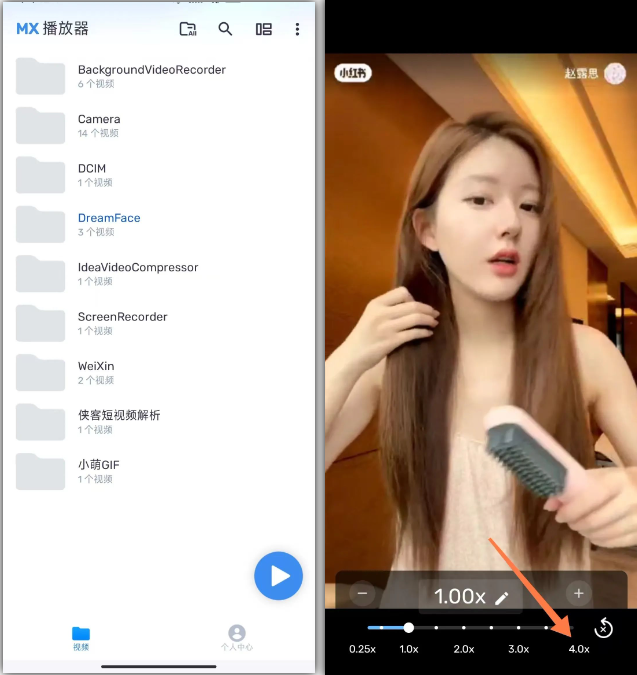Click the MX 播放器 app title

pyautogui.click(x=52, y=29)
